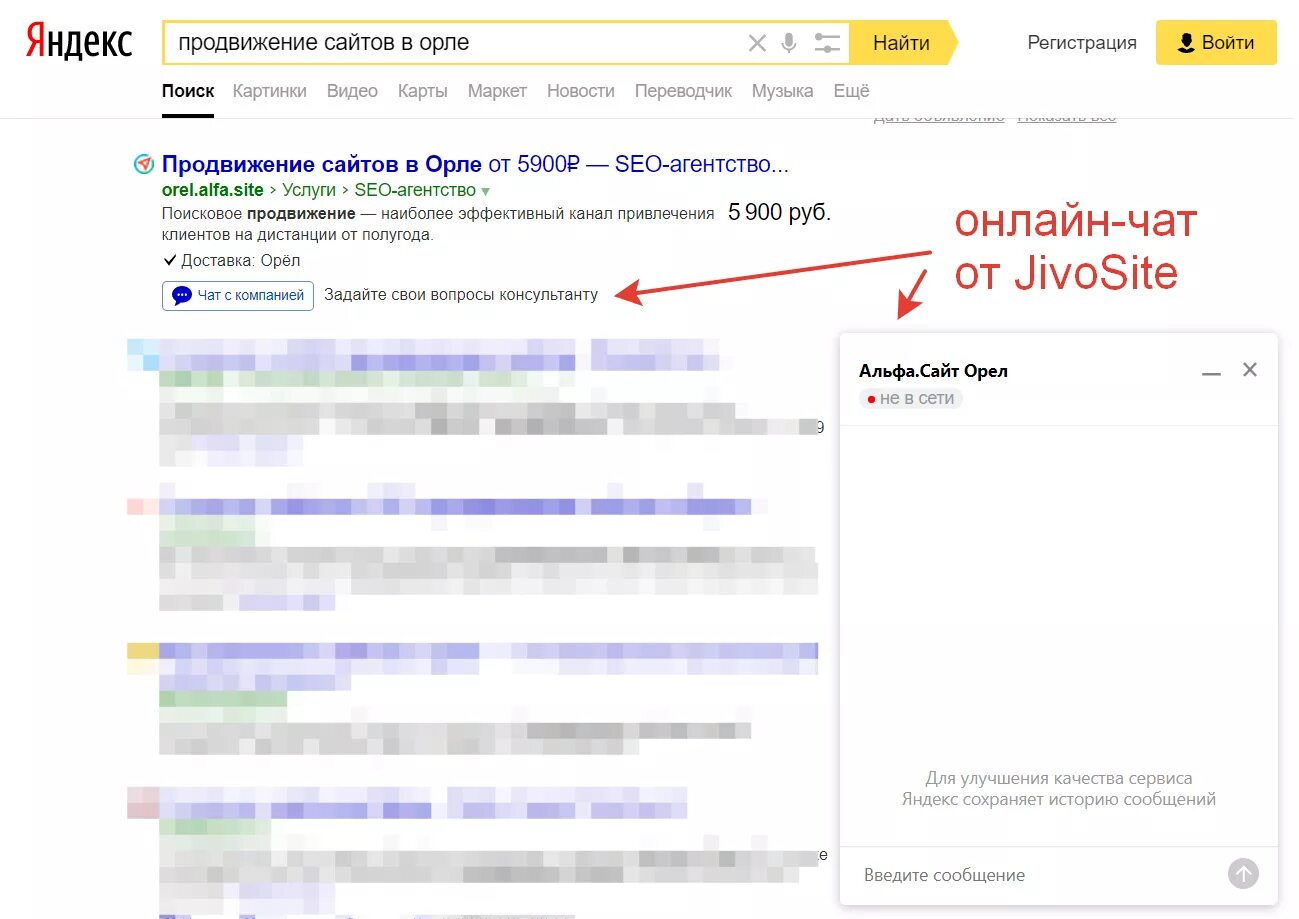The image size is (1299, 919).
Task: Click the yellow Найти search button
Action: 902,43
